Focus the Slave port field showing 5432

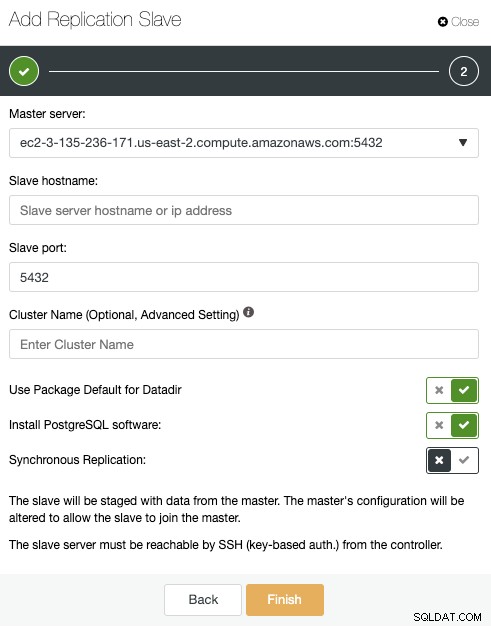[x=244, y=277]
